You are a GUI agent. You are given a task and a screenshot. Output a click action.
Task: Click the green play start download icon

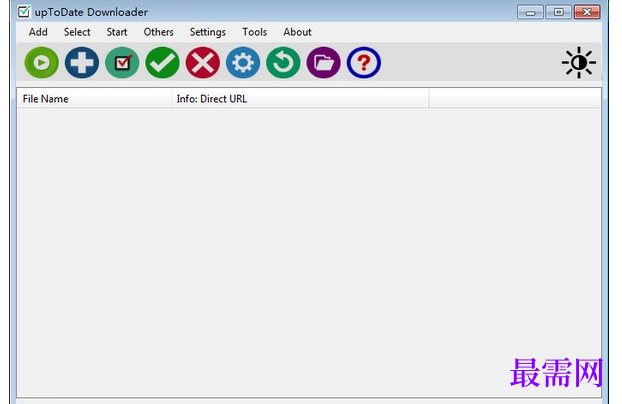pos(42,63)
